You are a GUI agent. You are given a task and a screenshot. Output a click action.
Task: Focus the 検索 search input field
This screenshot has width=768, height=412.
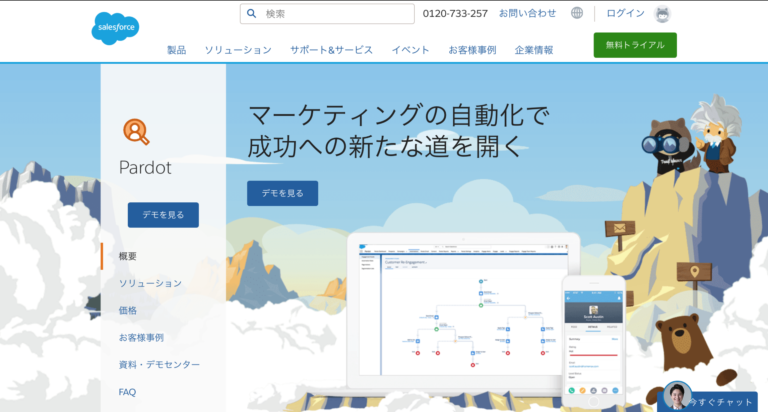coord(327,14)
